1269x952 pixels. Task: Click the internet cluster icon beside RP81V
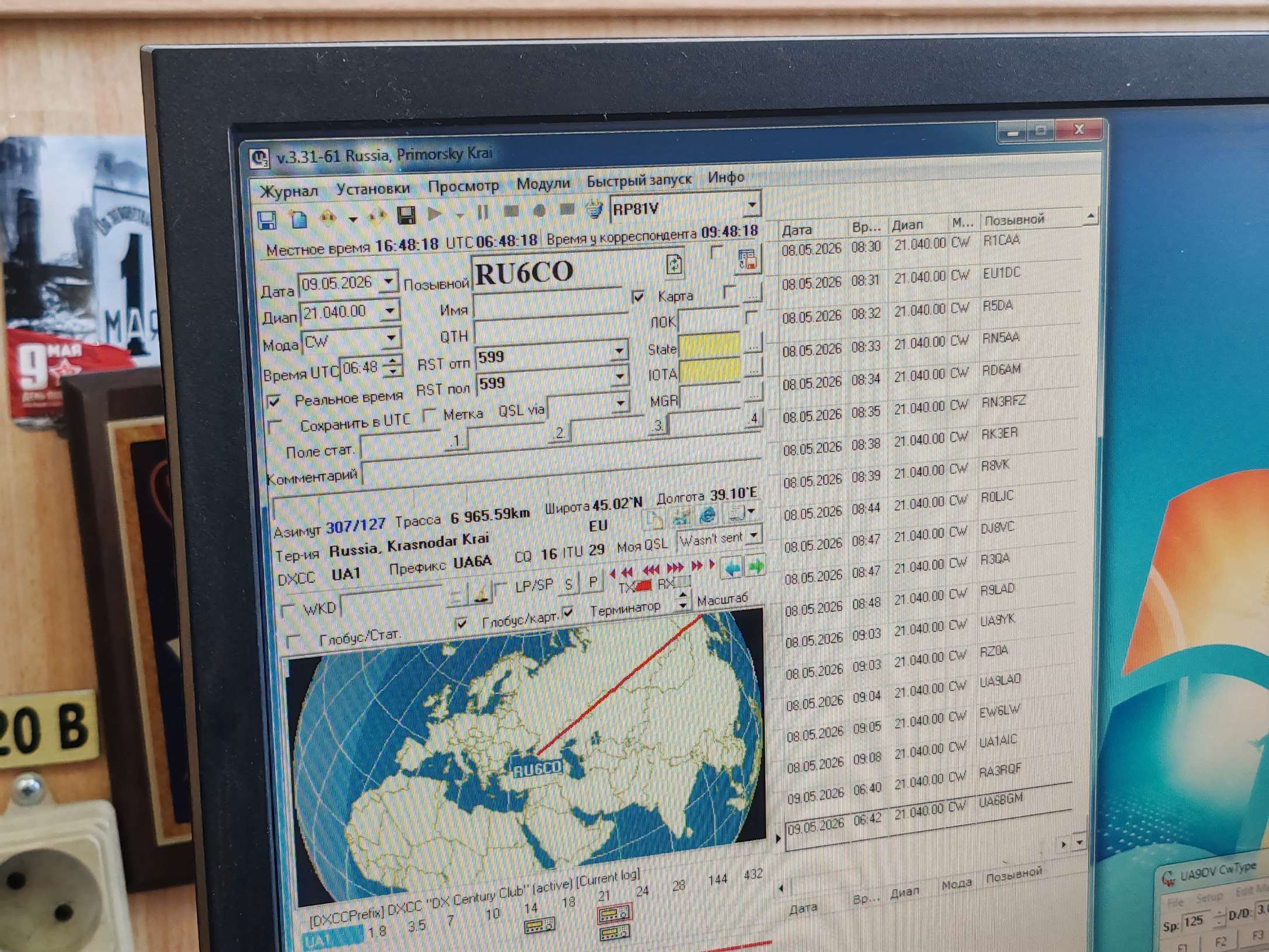pos(594,209)
